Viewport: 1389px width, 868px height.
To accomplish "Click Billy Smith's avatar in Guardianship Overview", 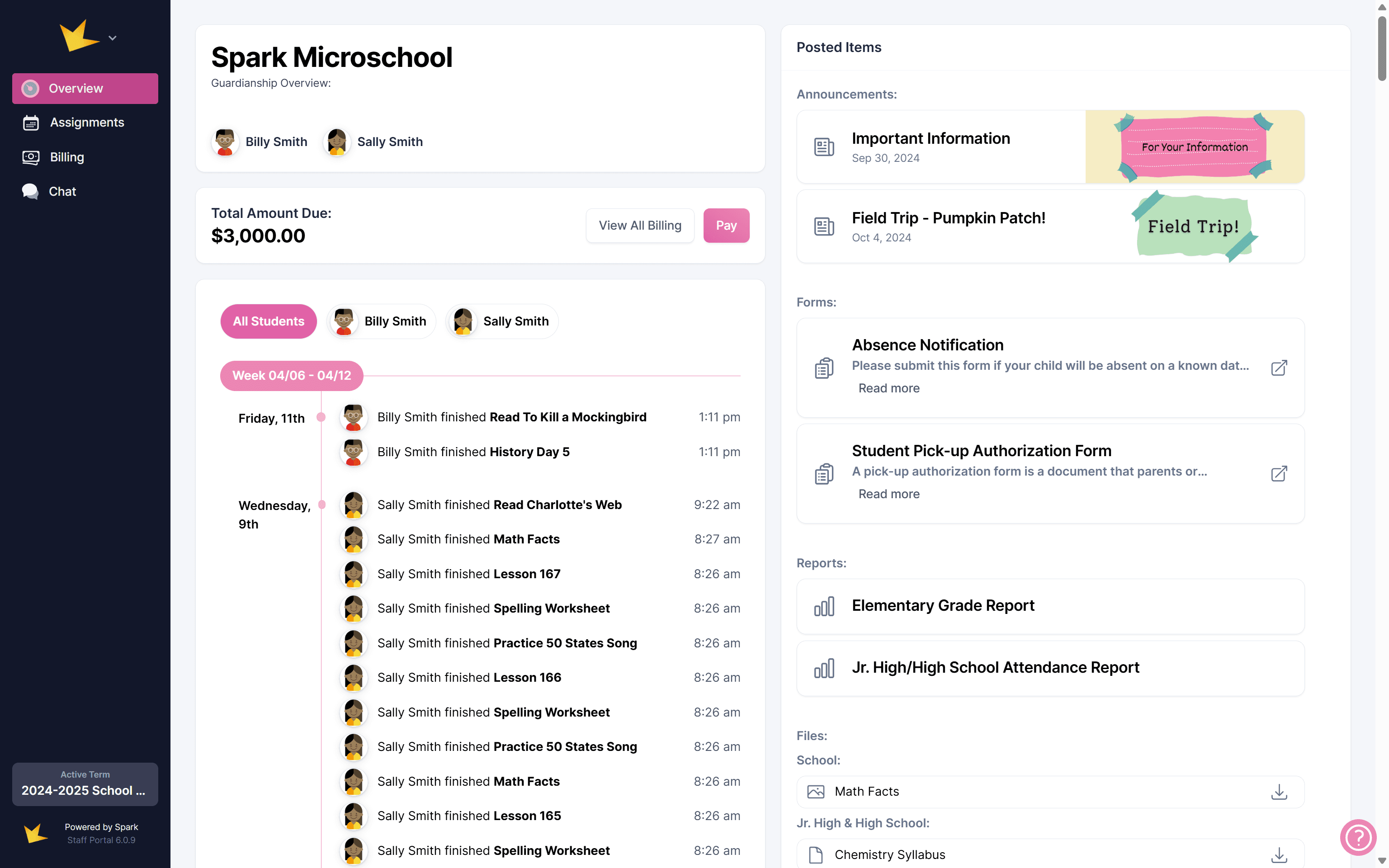I will pos(225,142).
